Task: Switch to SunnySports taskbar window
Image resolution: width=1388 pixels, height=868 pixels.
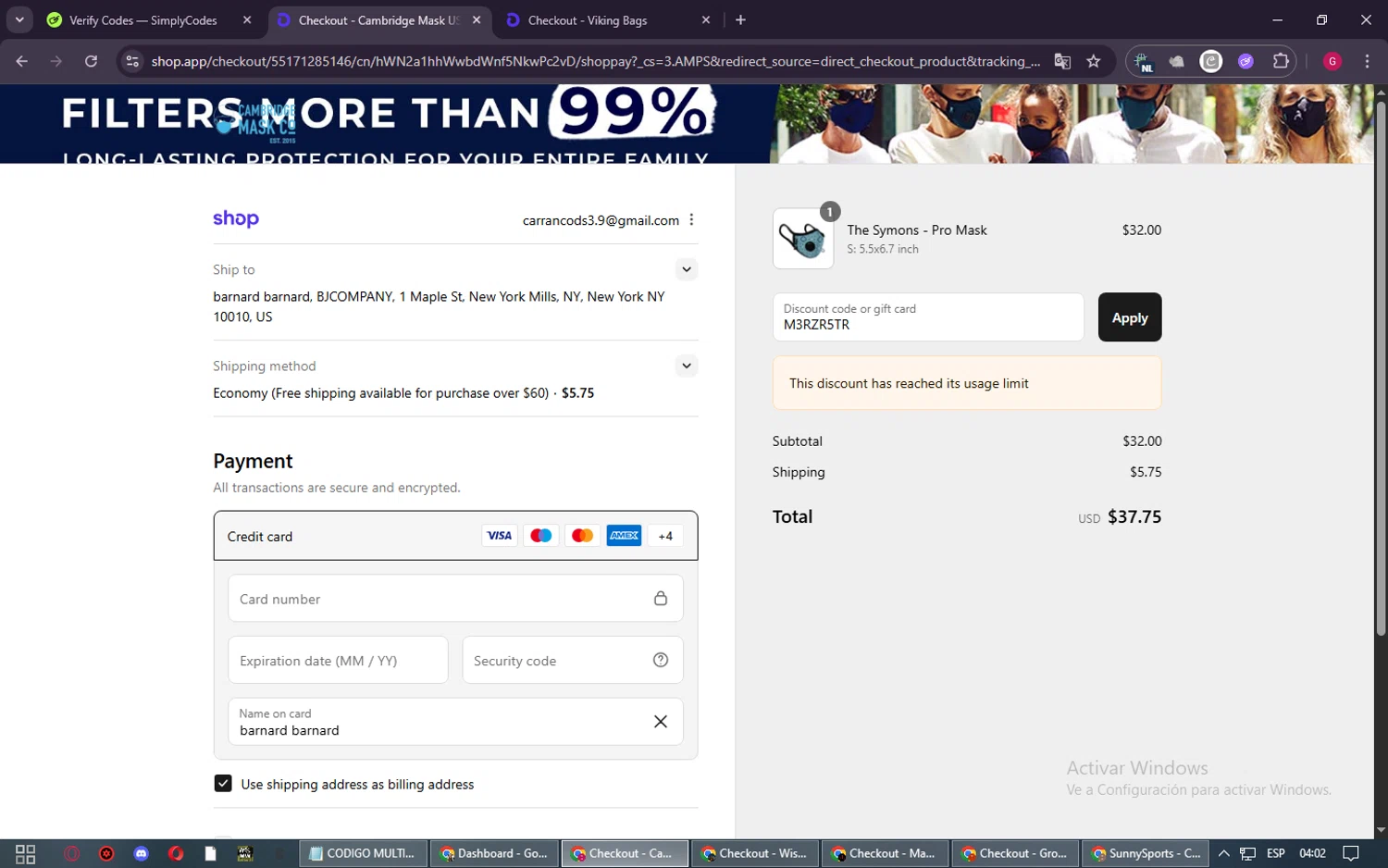Action: pyautogui.click(x=1146, y=853)
